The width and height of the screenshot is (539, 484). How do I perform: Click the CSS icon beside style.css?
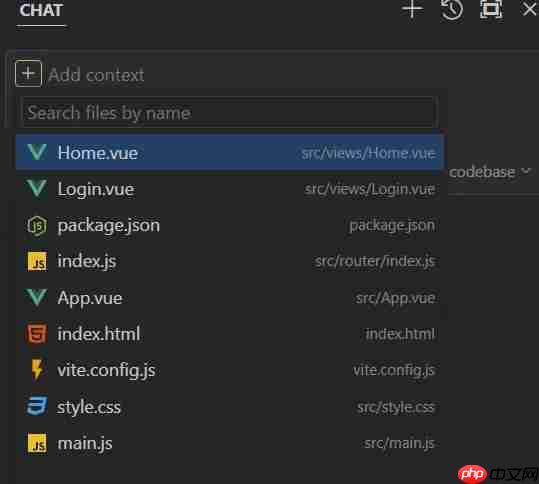click(x=37, y=406)
